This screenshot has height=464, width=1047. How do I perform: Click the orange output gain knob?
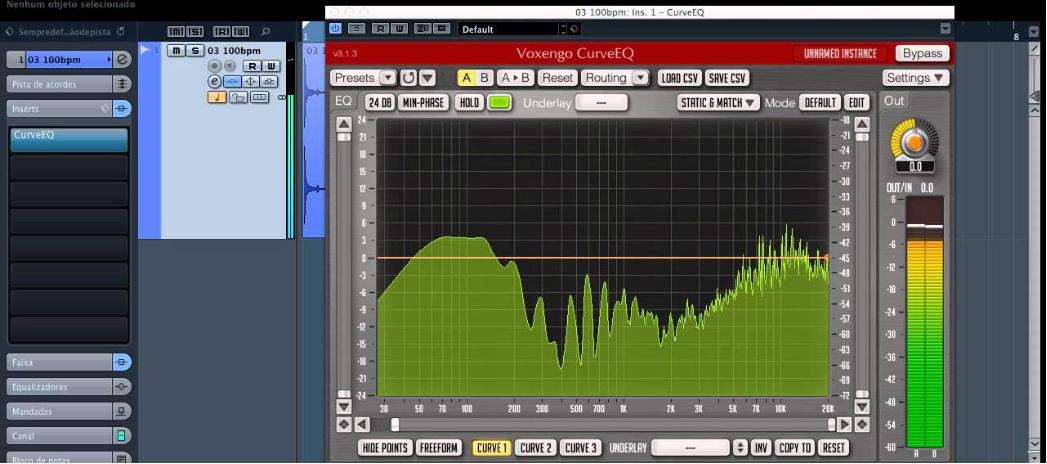point(914,142)
